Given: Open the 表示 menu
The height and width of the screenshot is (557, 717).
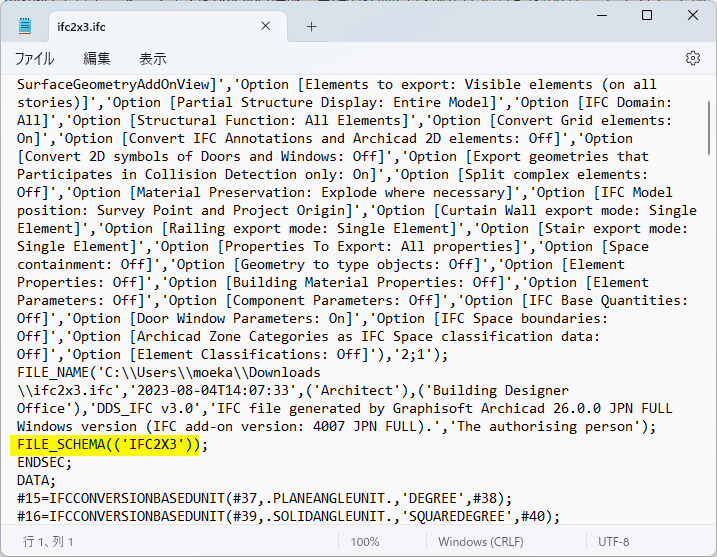Looking at the screenshot, I should 152,59.
